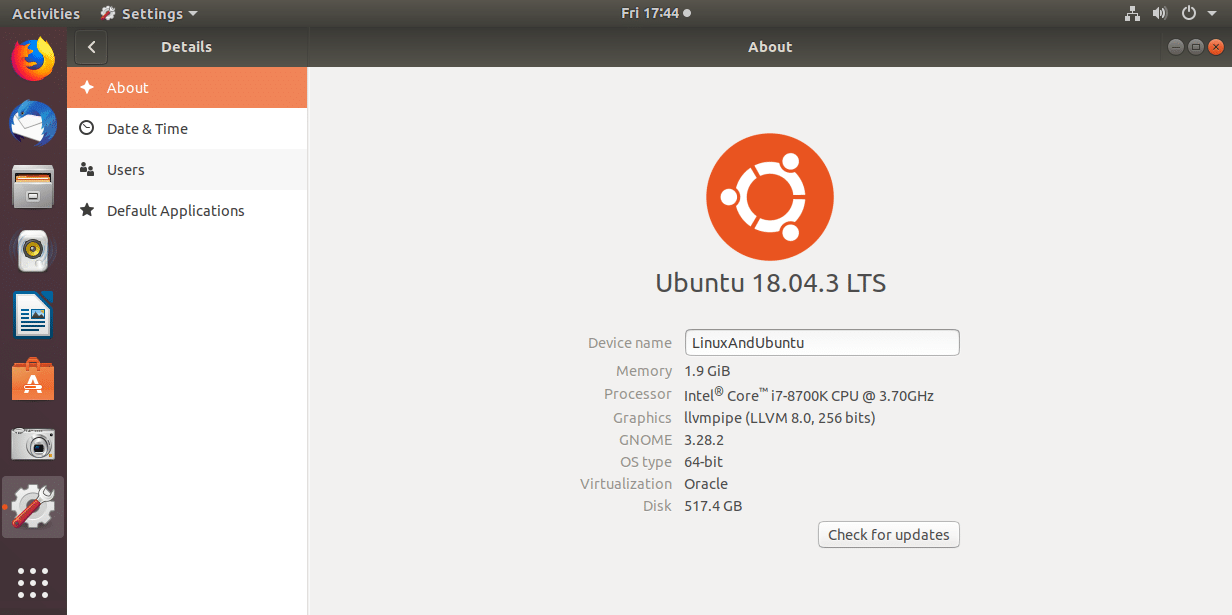
Task: Show all applications grid
Action: tap(33, 583)
